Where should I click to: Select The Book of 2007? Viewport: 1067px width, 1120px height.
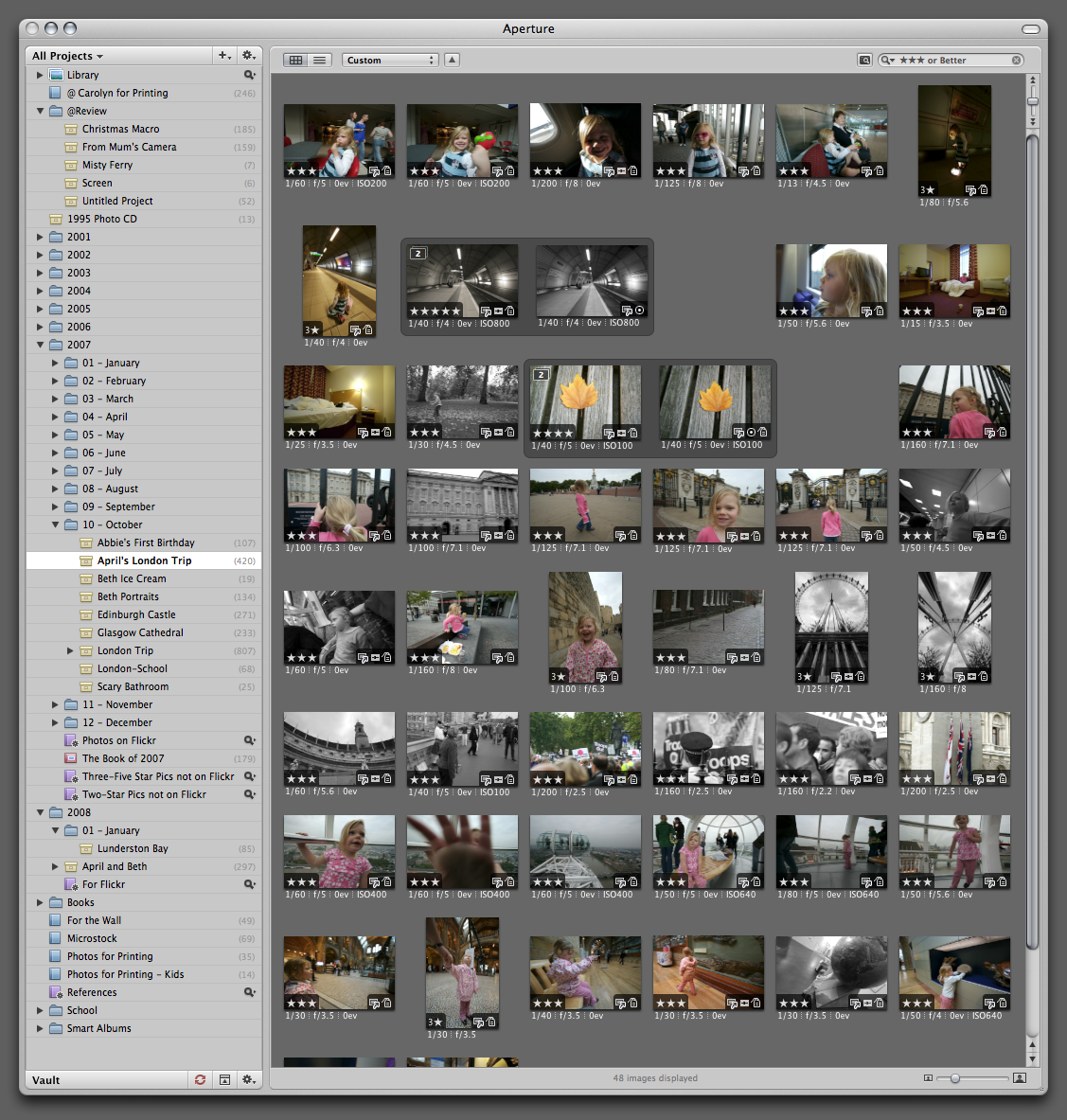tap(144, 758)
